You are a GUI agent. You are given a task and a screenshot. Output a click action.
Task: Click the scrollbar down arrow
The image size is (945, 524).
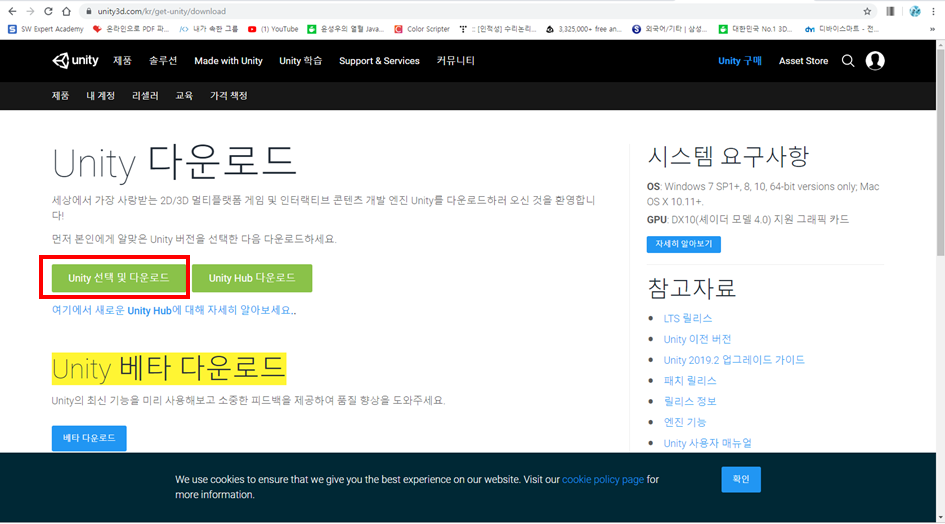940,517
